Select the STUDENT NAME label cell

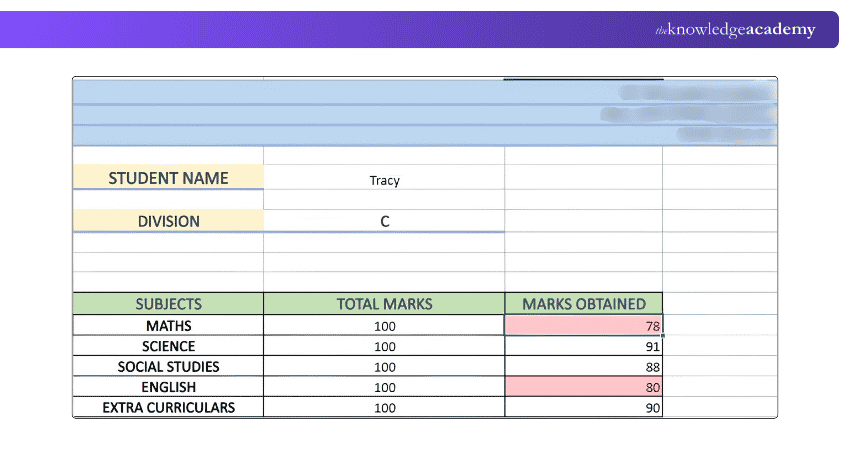click(168, 177)
